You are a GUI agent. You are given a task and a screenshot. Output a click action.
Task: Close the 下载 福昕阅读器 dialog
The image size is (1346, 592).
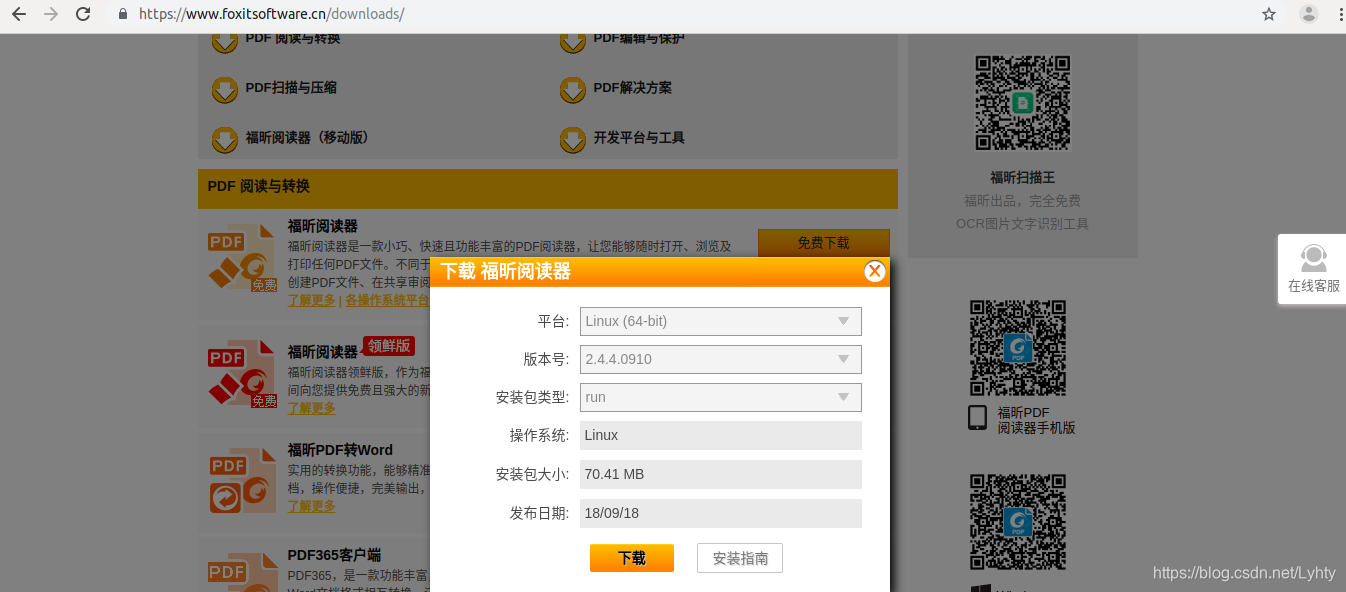click(x=874, y=271)
